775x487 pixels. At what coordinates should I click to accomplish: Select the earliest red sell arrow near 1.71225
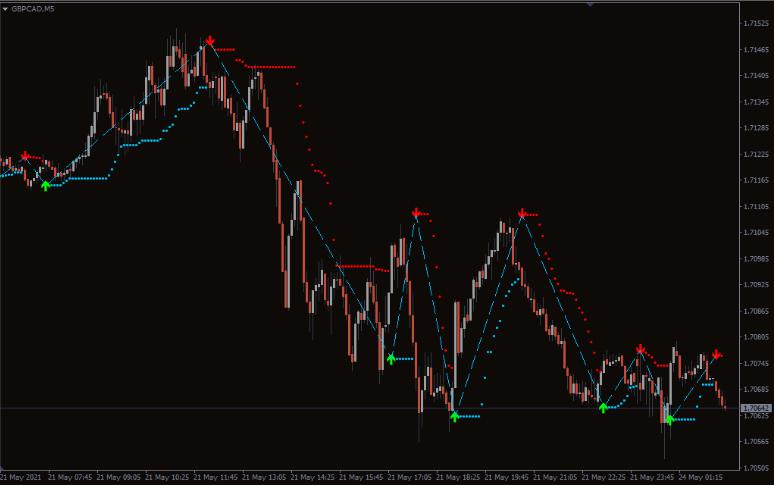(x=25, y=157)
